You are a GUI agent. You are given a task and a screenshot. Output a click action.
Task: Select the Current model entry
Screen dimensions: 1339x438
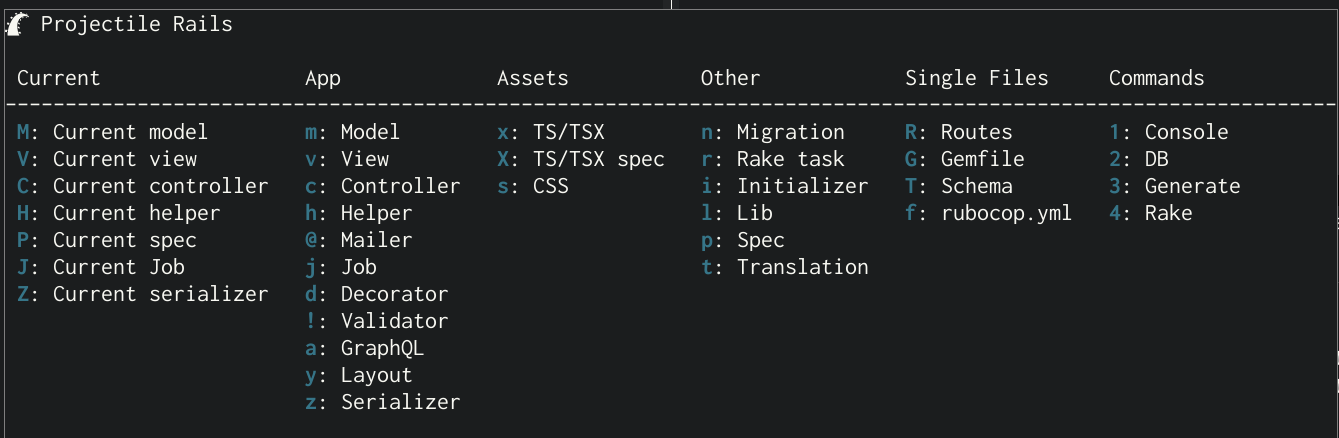pos(112,132)
